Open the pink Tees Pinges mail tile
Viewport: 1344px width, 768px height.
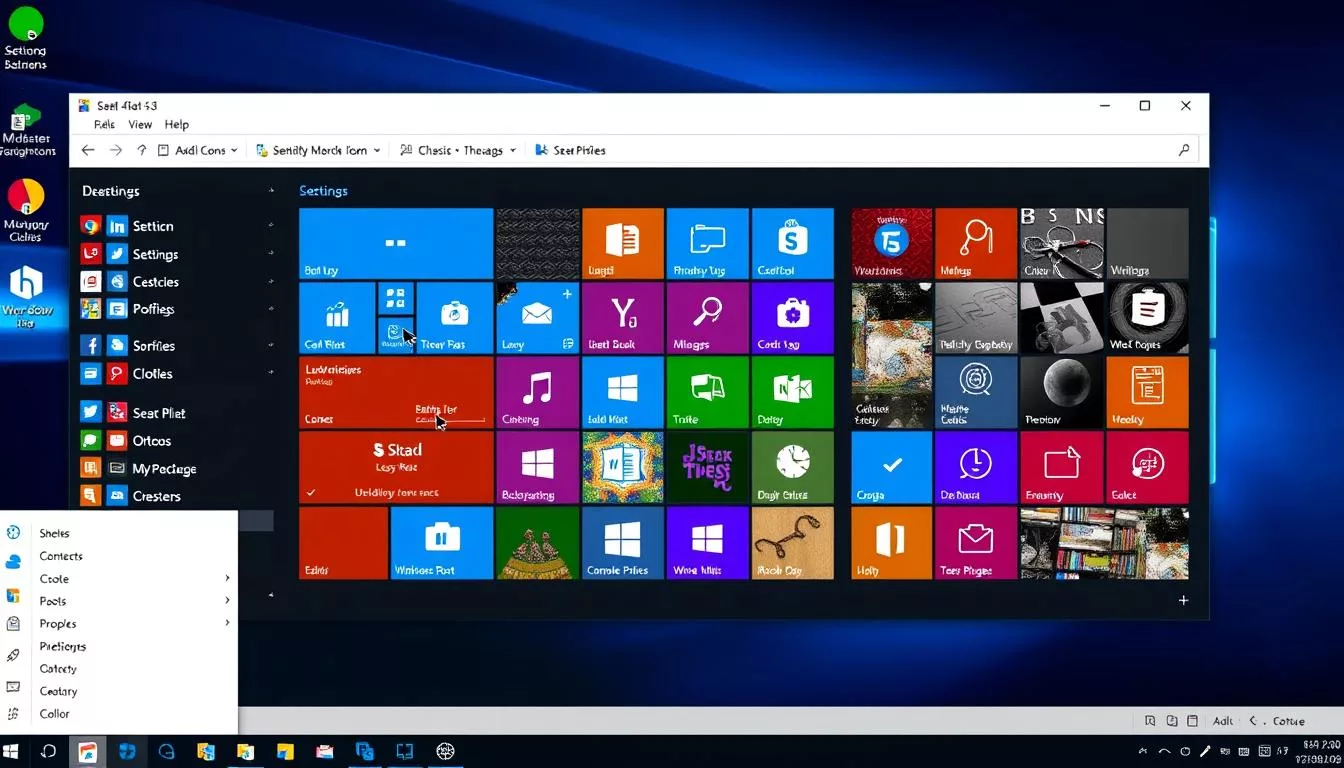pyautogui.click(x=975, y=543)
